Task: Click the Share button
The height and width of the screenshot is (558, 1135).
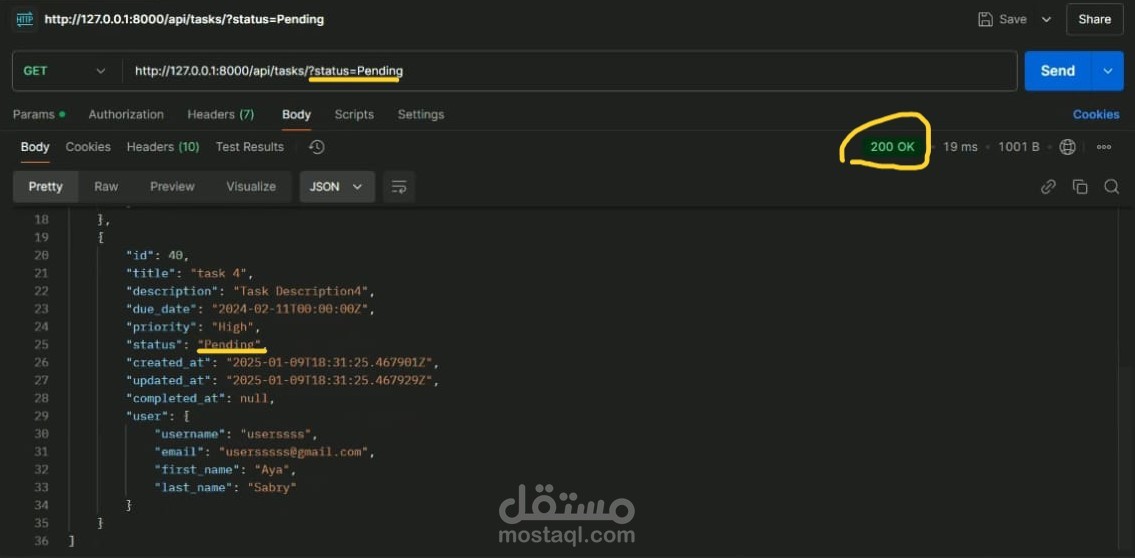Action: [x=1094, y=20]
